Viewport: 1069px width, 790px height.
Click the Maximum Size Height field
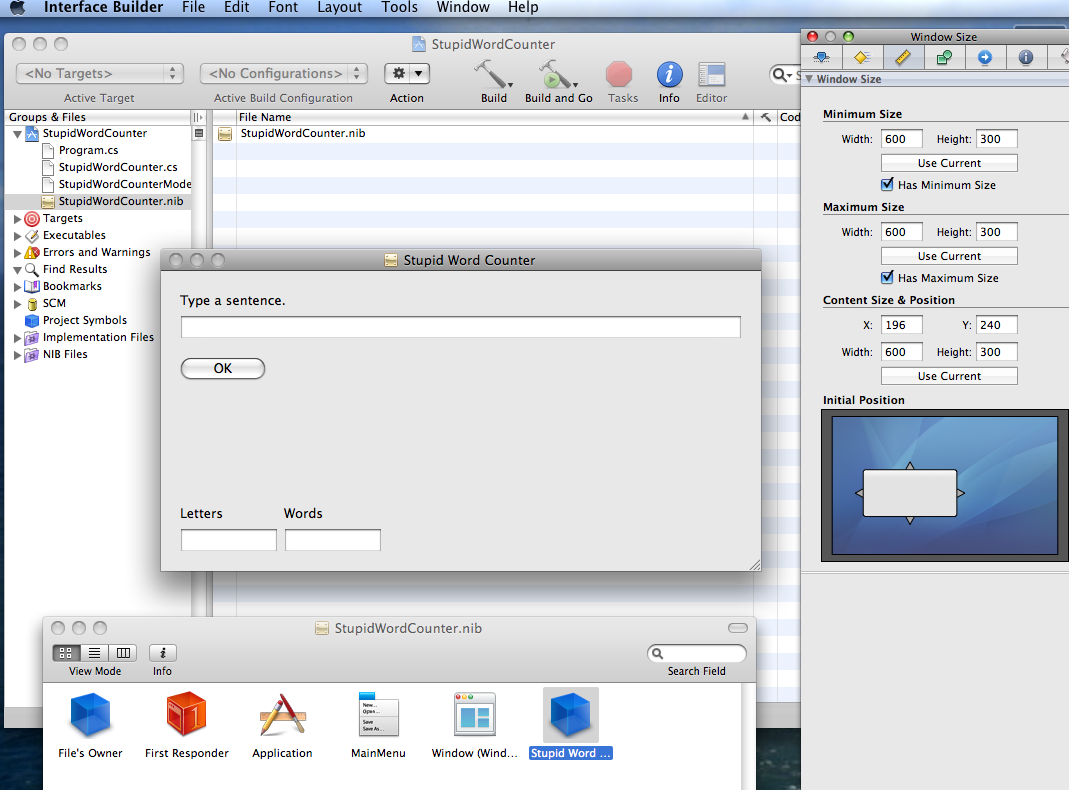(996, 232)
